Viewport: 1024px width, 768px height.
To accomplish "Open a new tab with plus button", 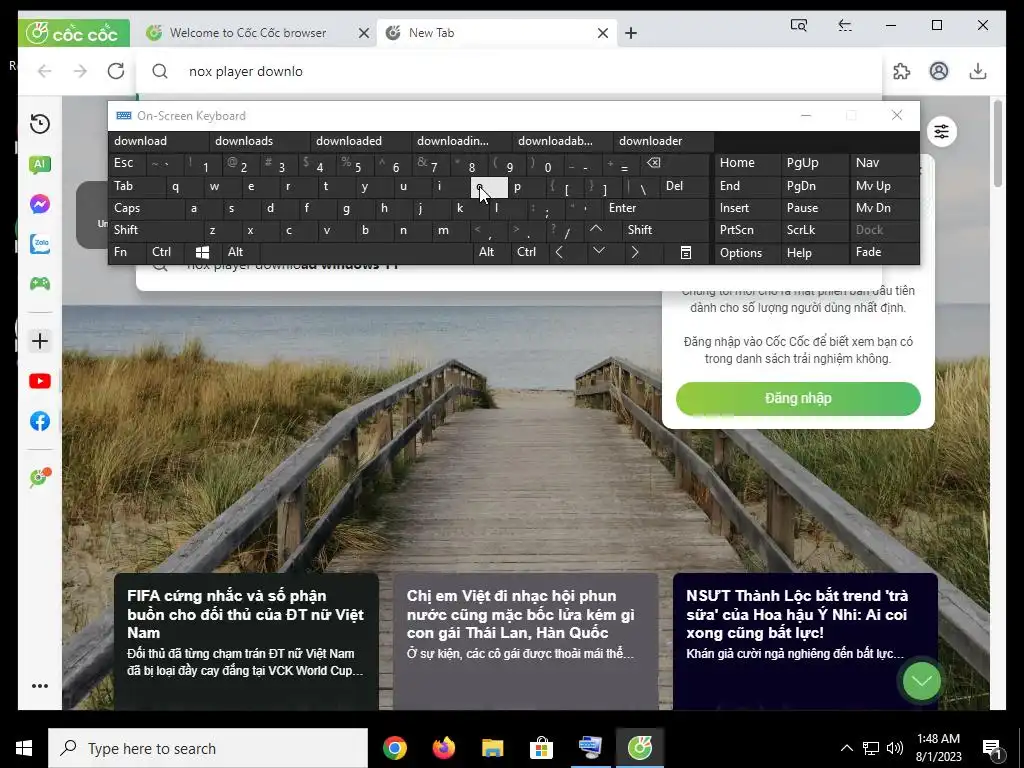I will (x=631, y=33).
